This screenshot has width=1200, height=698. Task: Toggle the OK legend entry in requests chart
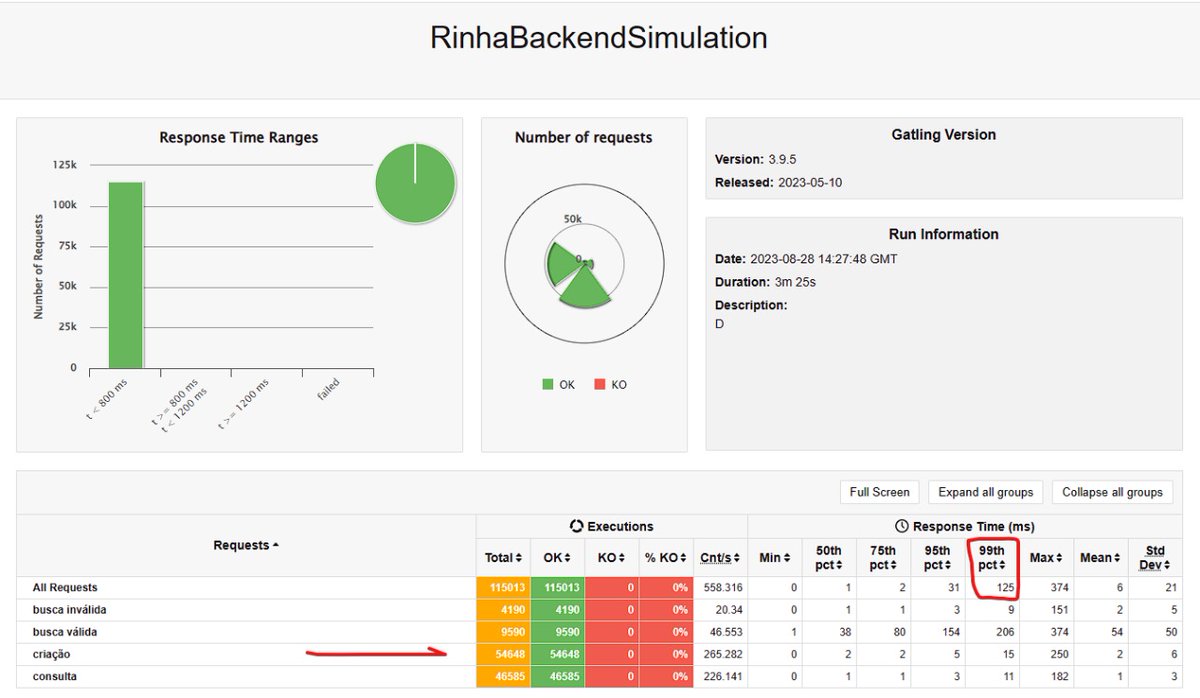click(558, 385)
